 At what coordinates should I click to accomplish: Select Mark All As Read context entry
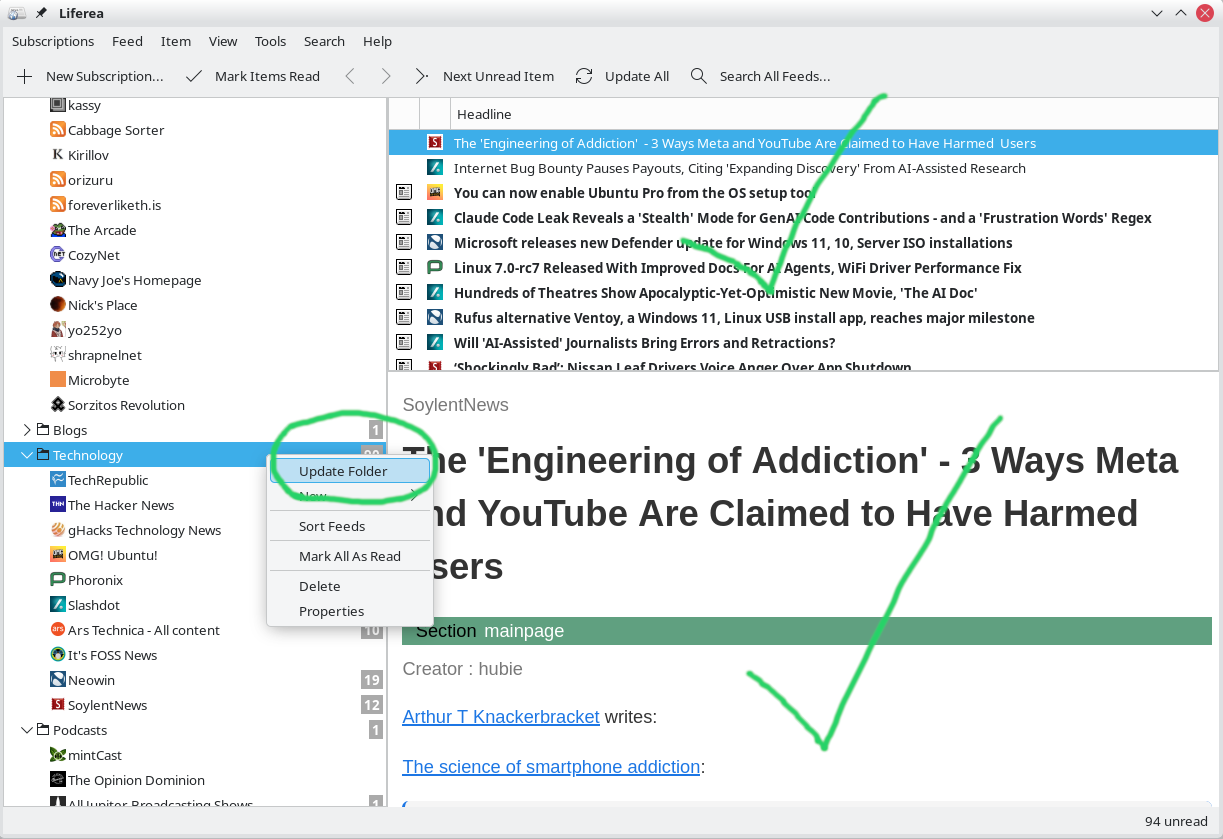click(349, 556)
